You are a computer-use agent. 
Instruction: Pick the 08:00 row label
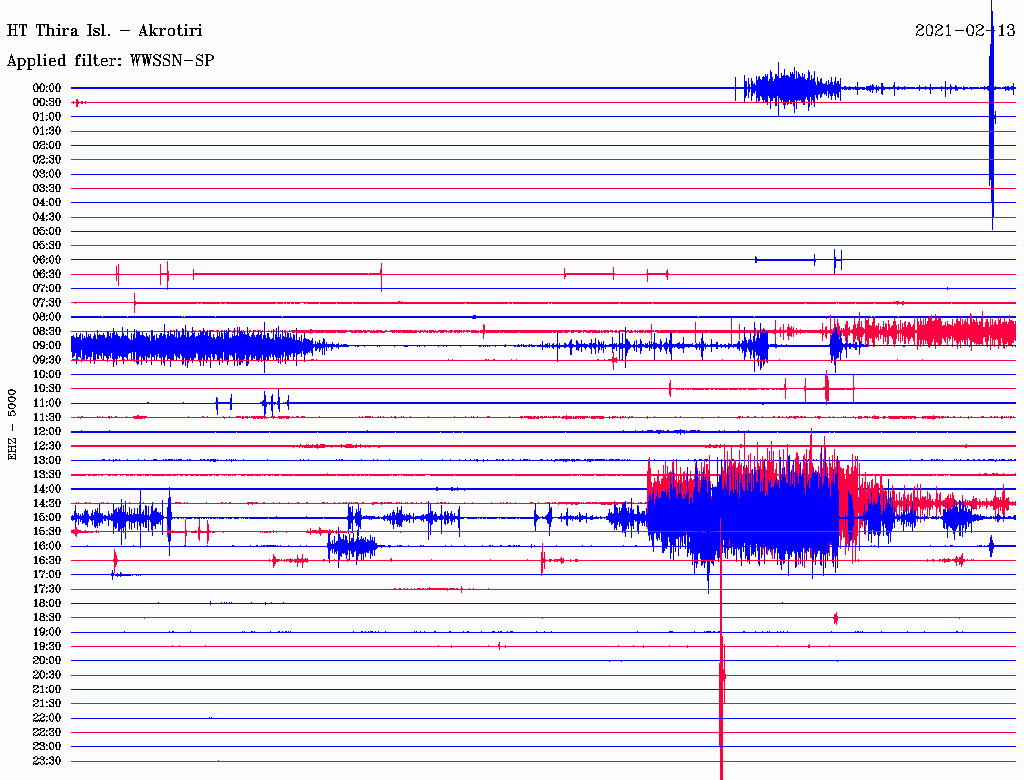pos(47,317)
